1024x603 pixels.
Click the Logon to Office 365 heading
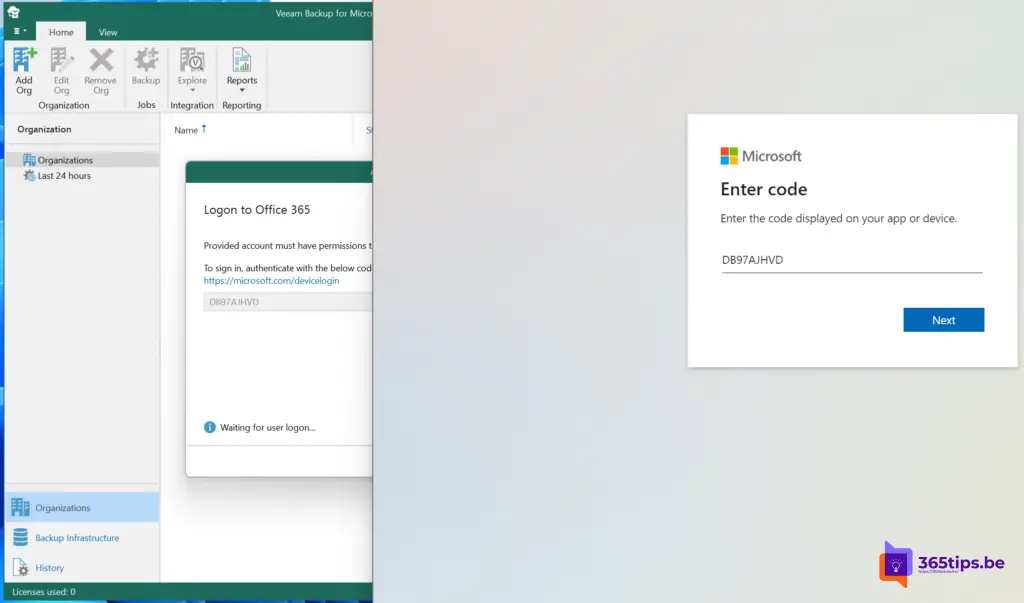(x=257, y=210)
